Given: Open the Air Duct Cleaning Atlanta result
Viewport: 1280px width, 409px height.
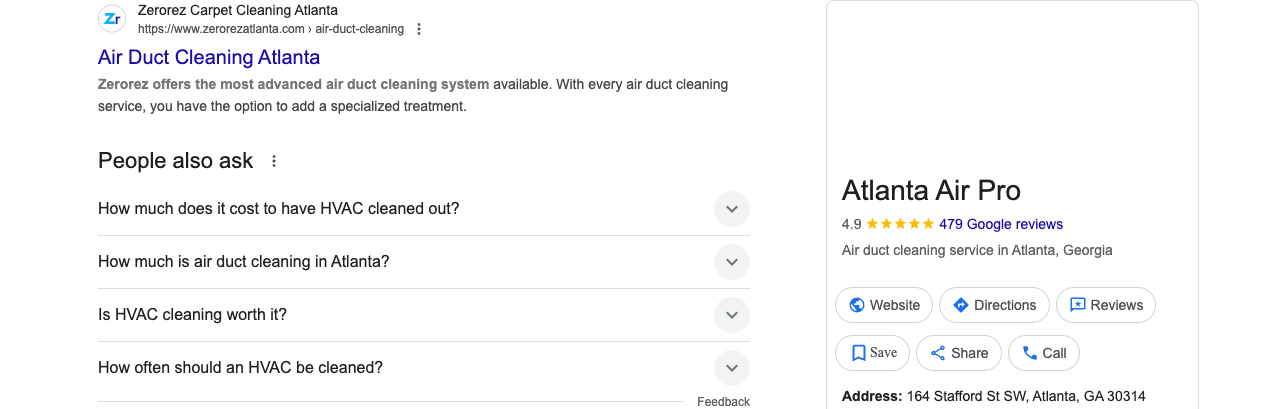Looking at the screenshot, I should 209,57.
